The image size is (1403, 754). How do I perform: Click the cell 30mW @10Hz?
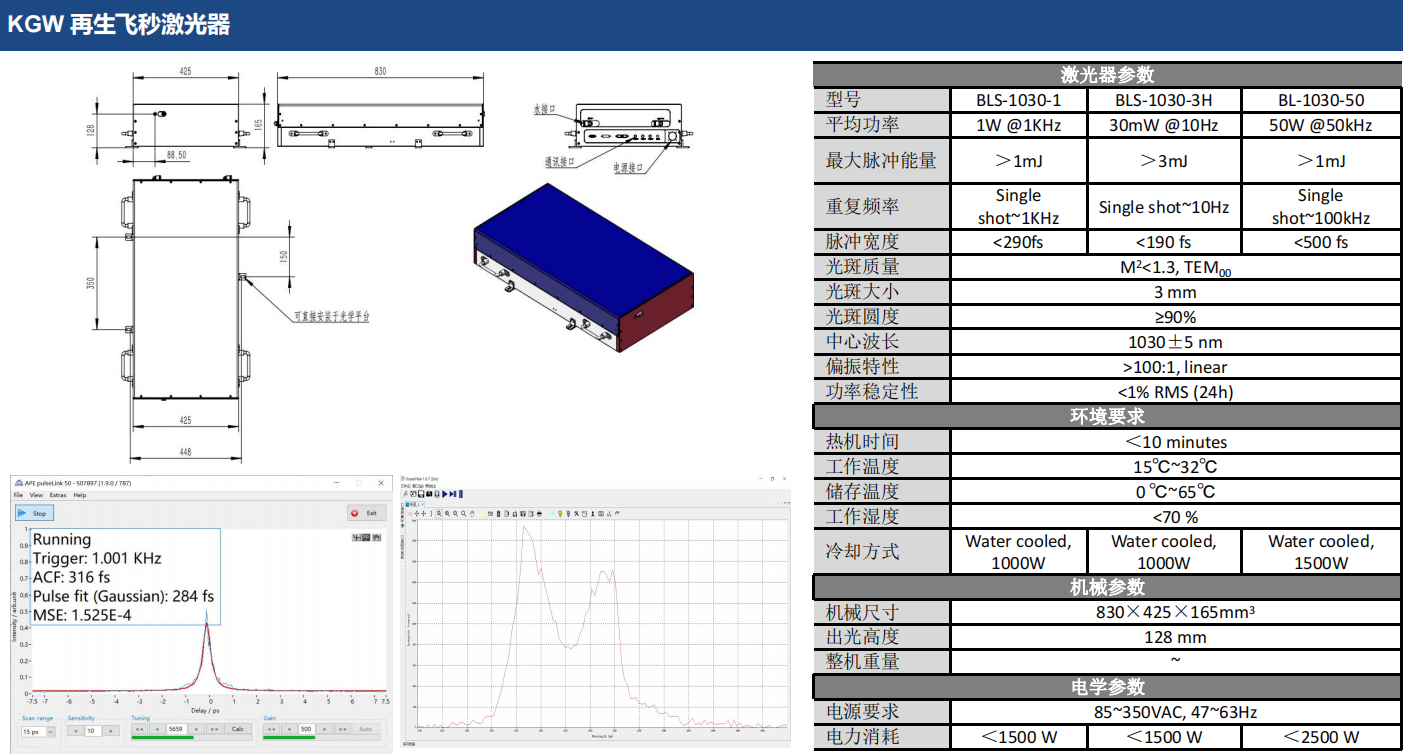point(1164,125)
